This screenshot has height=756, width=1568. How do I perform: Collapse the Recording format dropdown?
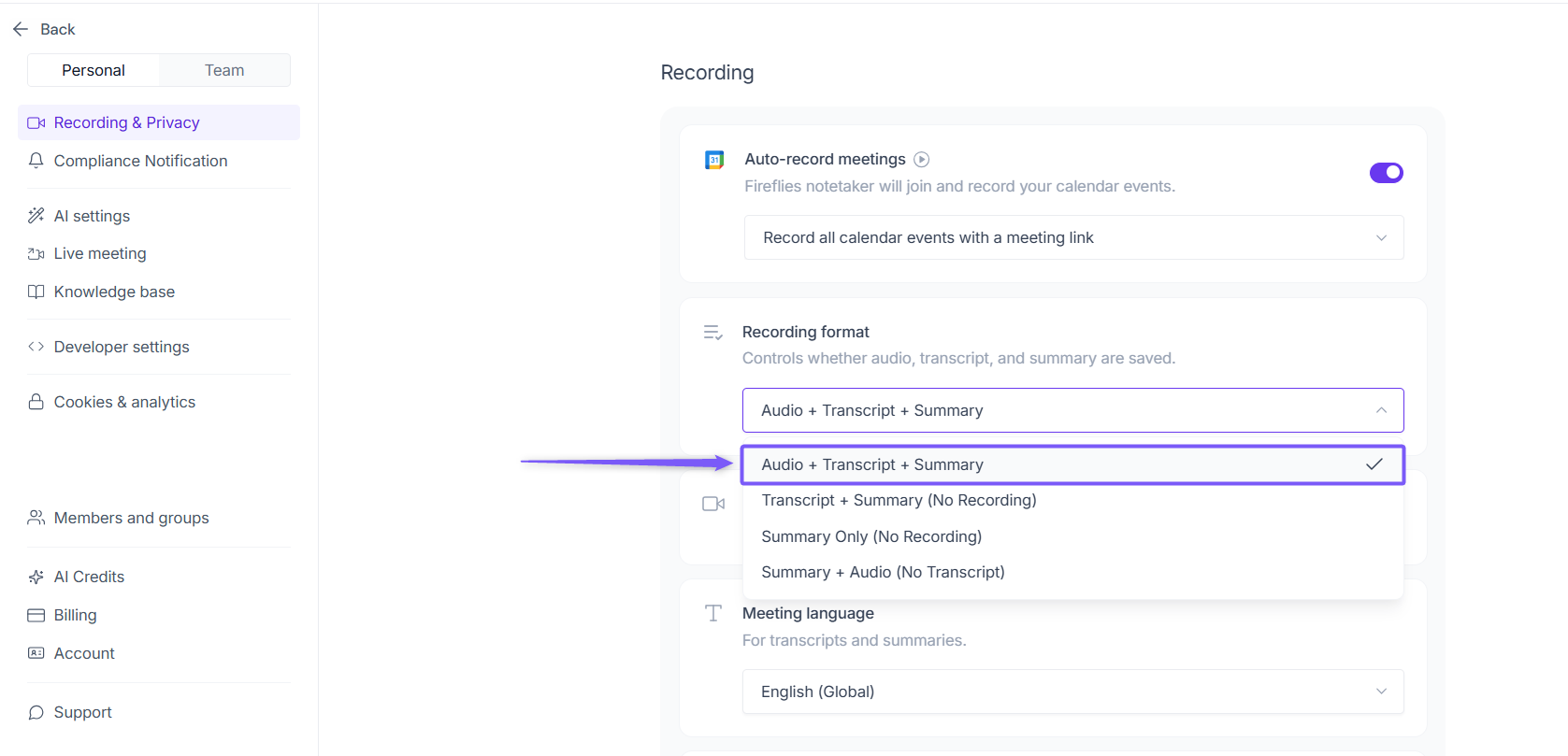pyautogui.click(x=1073, y=410)
